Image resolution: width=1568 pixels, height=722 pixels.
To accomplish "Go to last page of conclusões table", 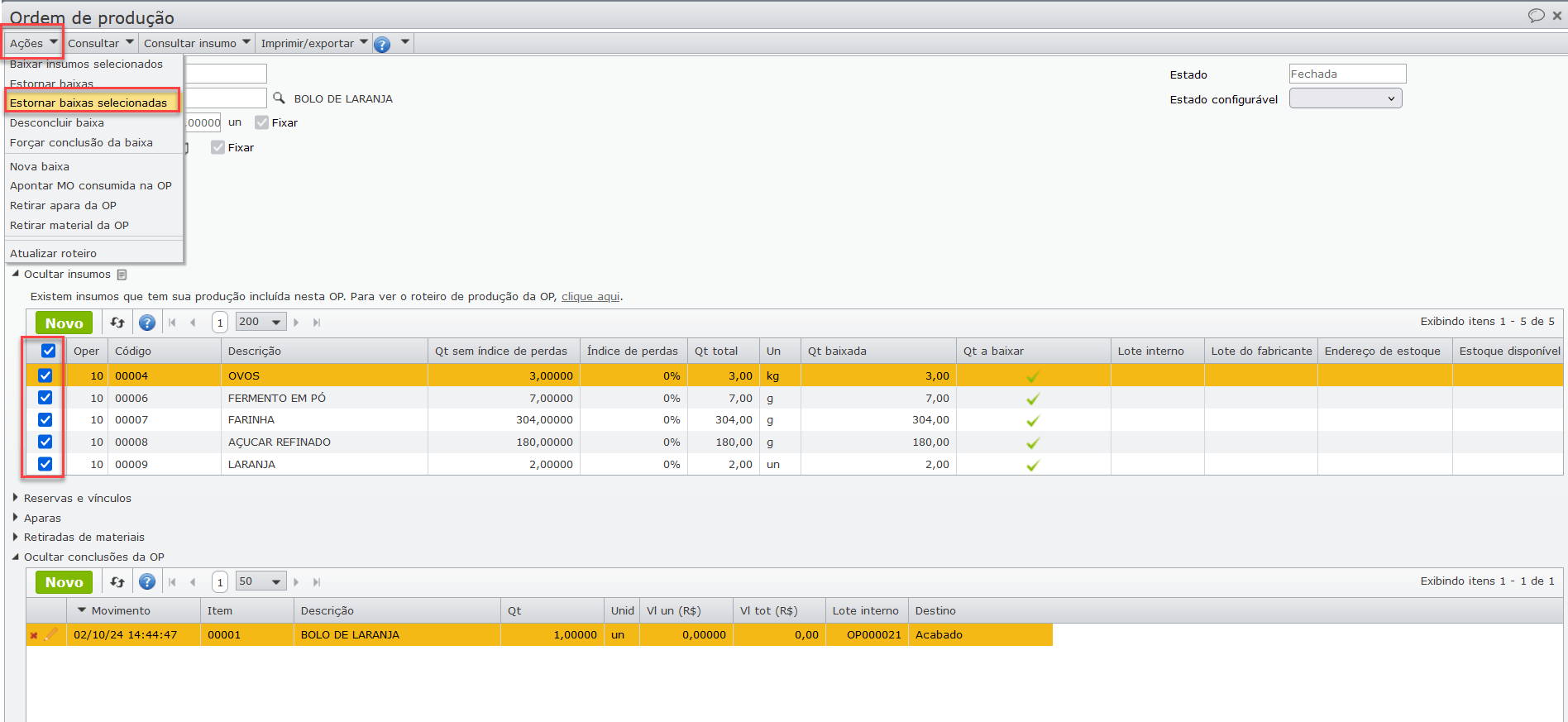I will (x=317, y=582).
